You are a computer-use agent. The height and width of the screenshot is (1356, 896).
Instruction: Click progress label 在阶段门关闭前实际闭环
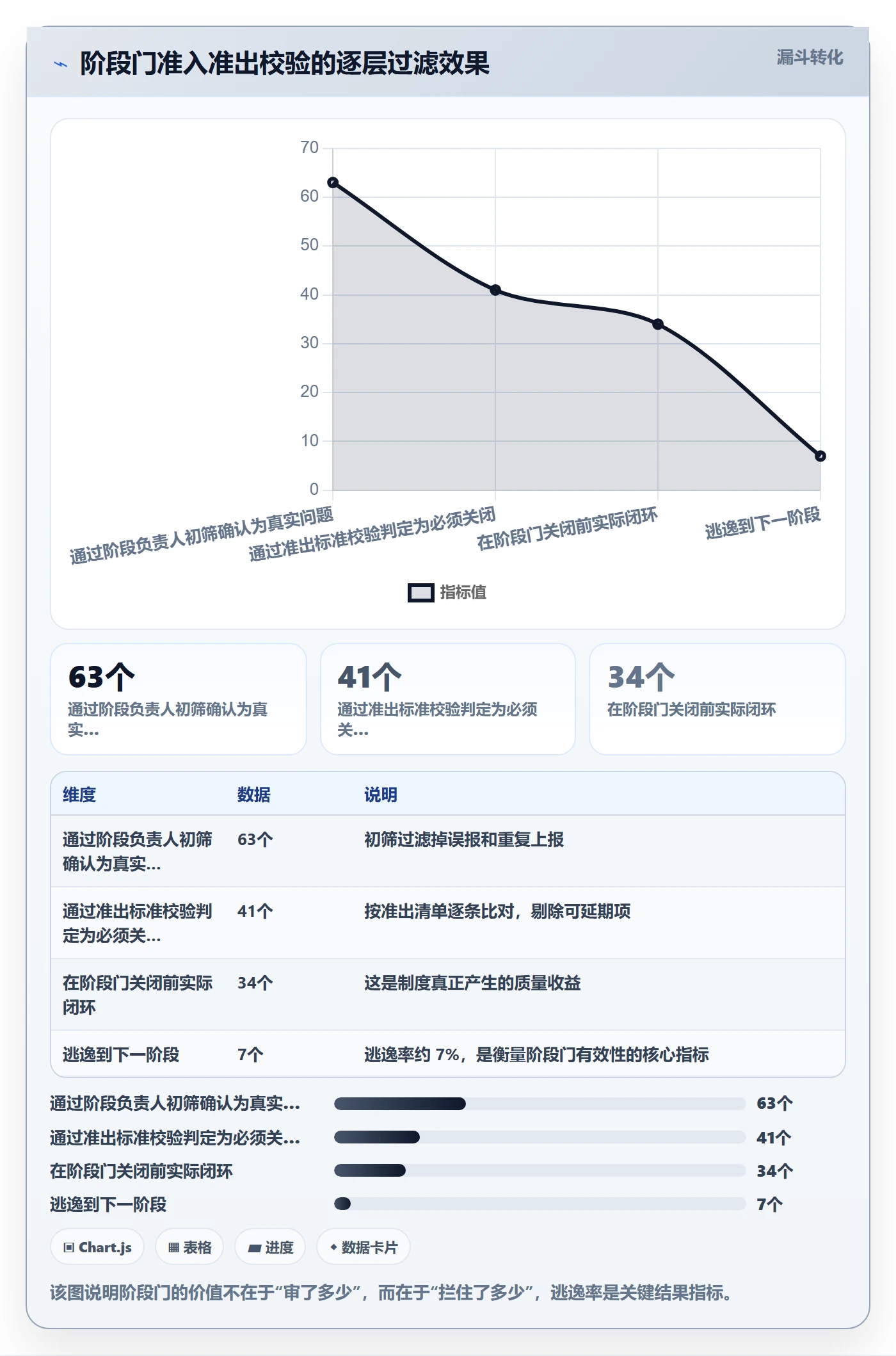point(141,1171)
